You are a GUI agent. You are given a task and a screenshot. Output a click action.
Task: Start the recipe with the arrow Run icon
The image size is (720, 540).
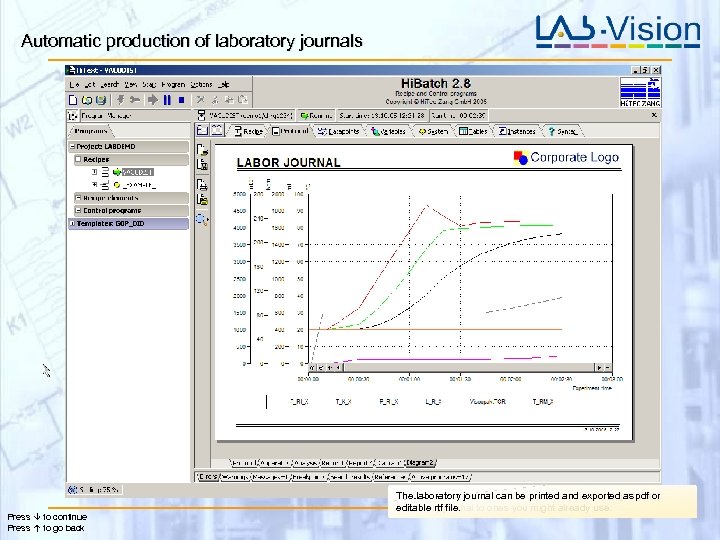click(x=152, y=100)
